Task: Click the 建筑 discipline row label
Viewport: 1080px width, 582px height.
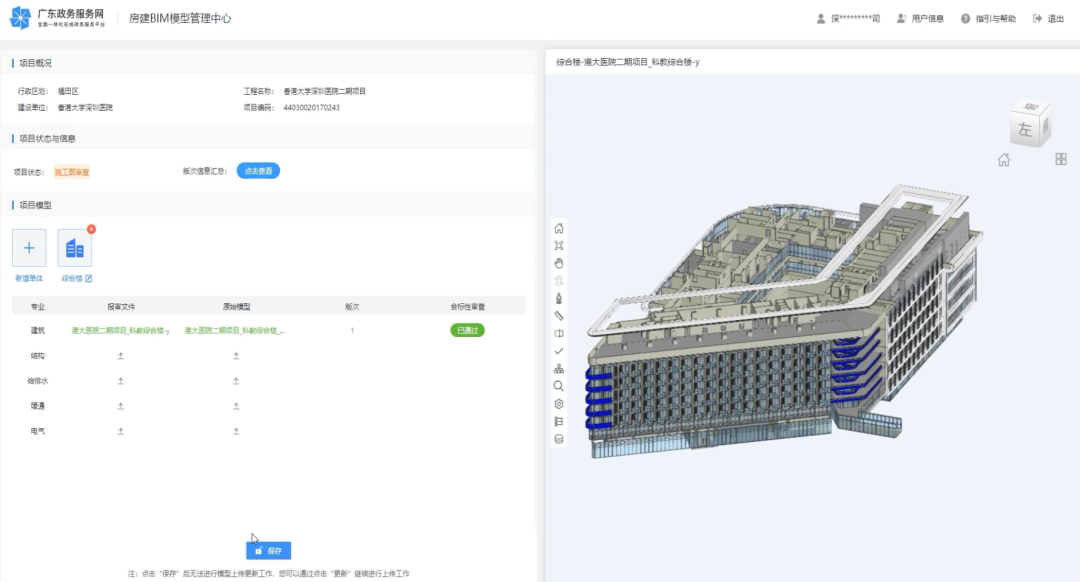Action: click(38, 331)
